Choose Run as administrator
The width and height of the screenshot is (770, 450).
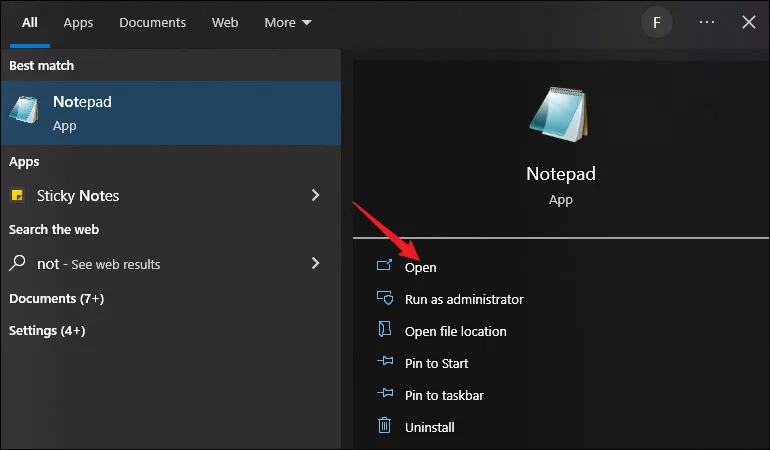(x=464, y=299)
